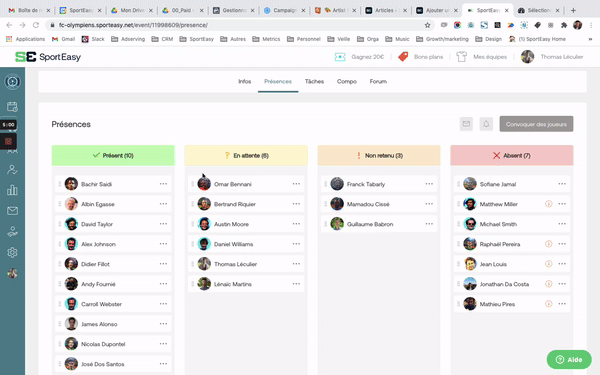Screen dimensions: 600x375
Task: Click the En attente (6) column header
Action: click(246, 155)
